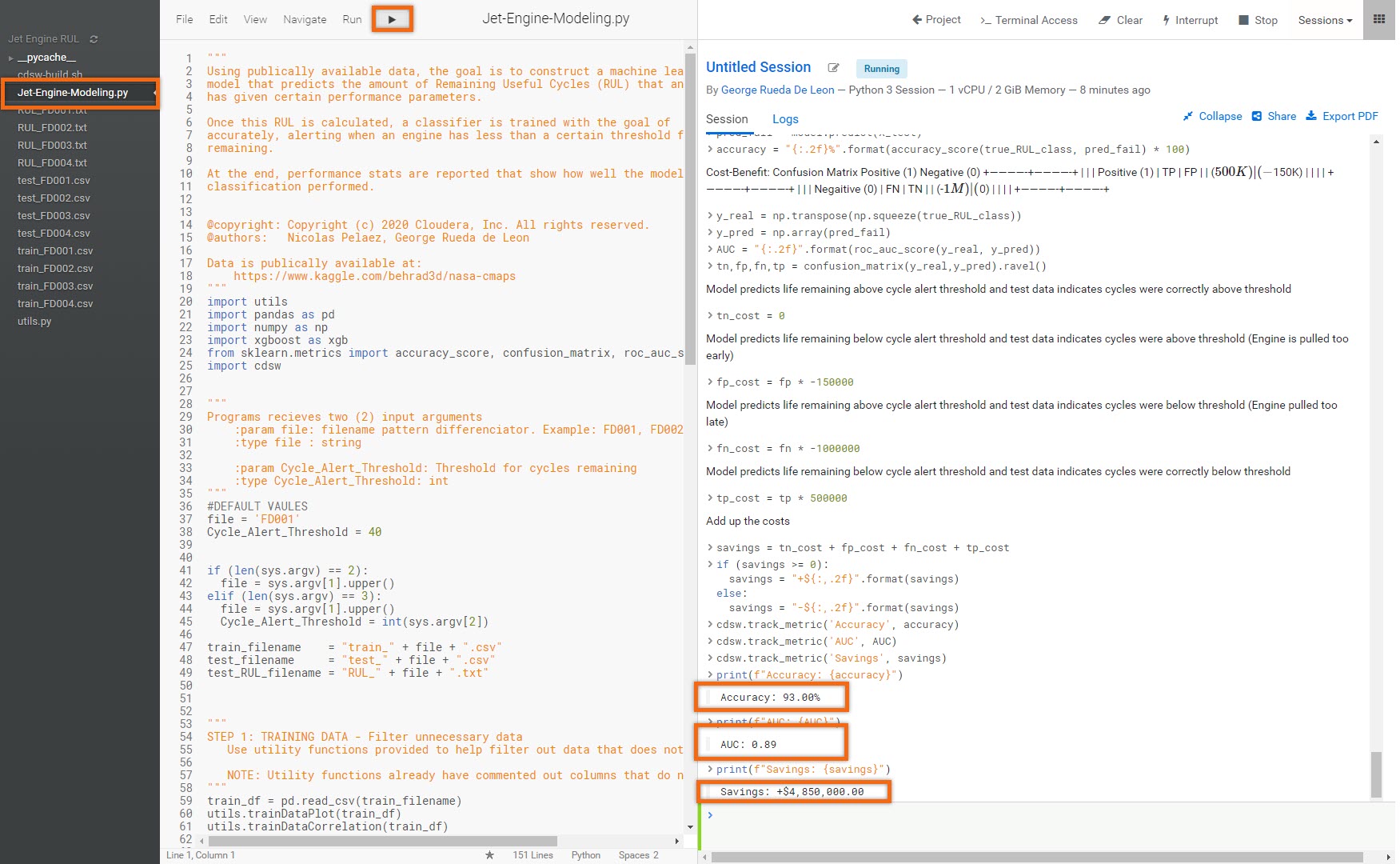Share the session
This screenshot has width=1400, height=864.
coord(1274,116)
